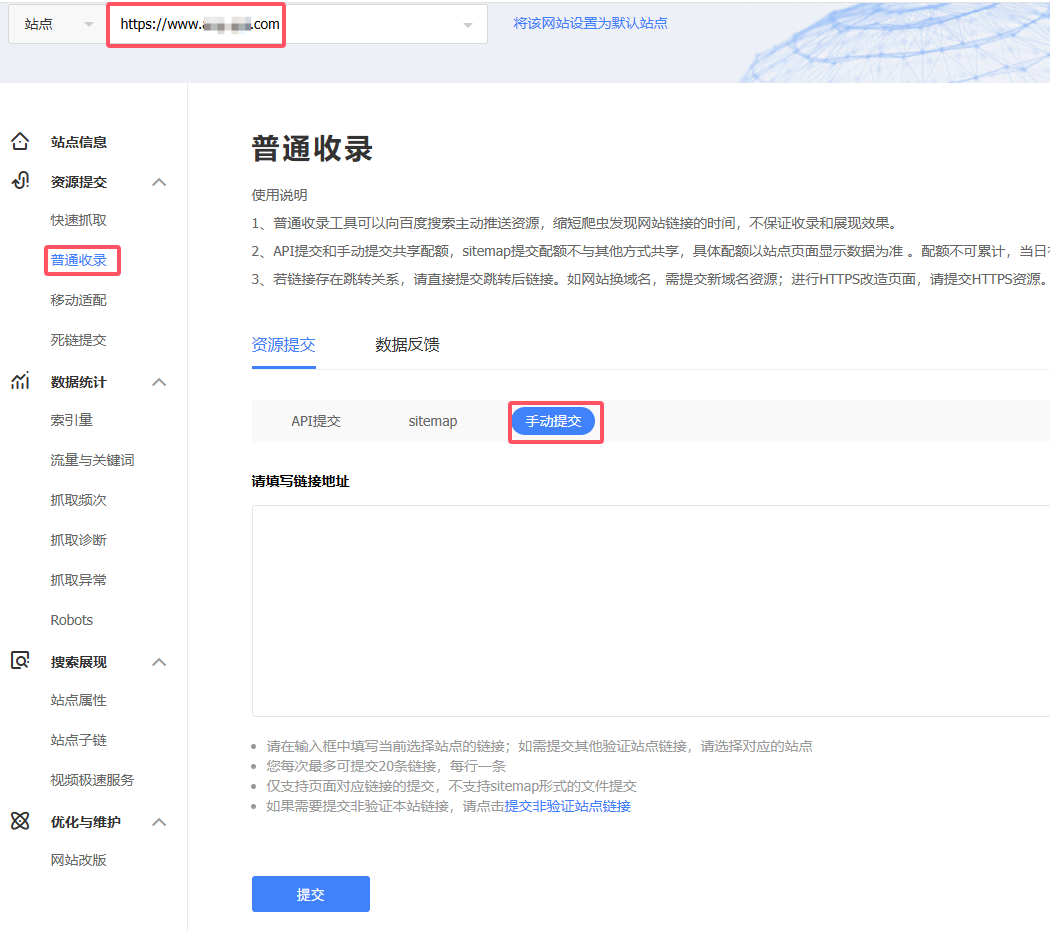Collapse the 搜索展现 section chevron
The image size is (1050, 932).
[159, 662]
